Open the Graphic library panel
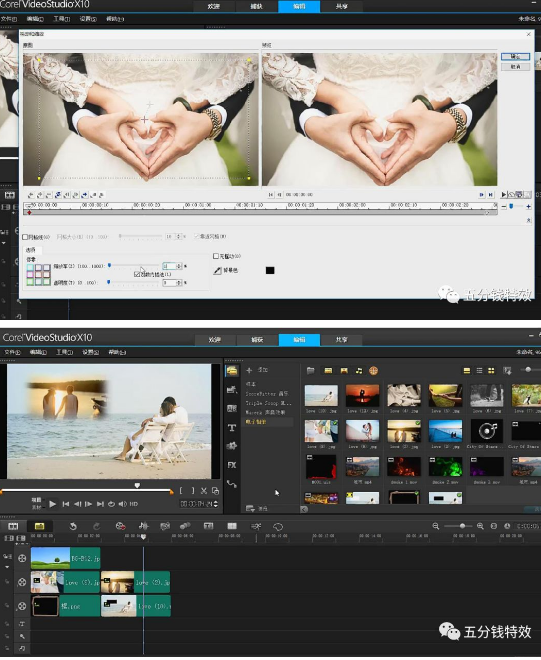Image resolution: width=541 pixels, height=660 pixels. [232, 446]
